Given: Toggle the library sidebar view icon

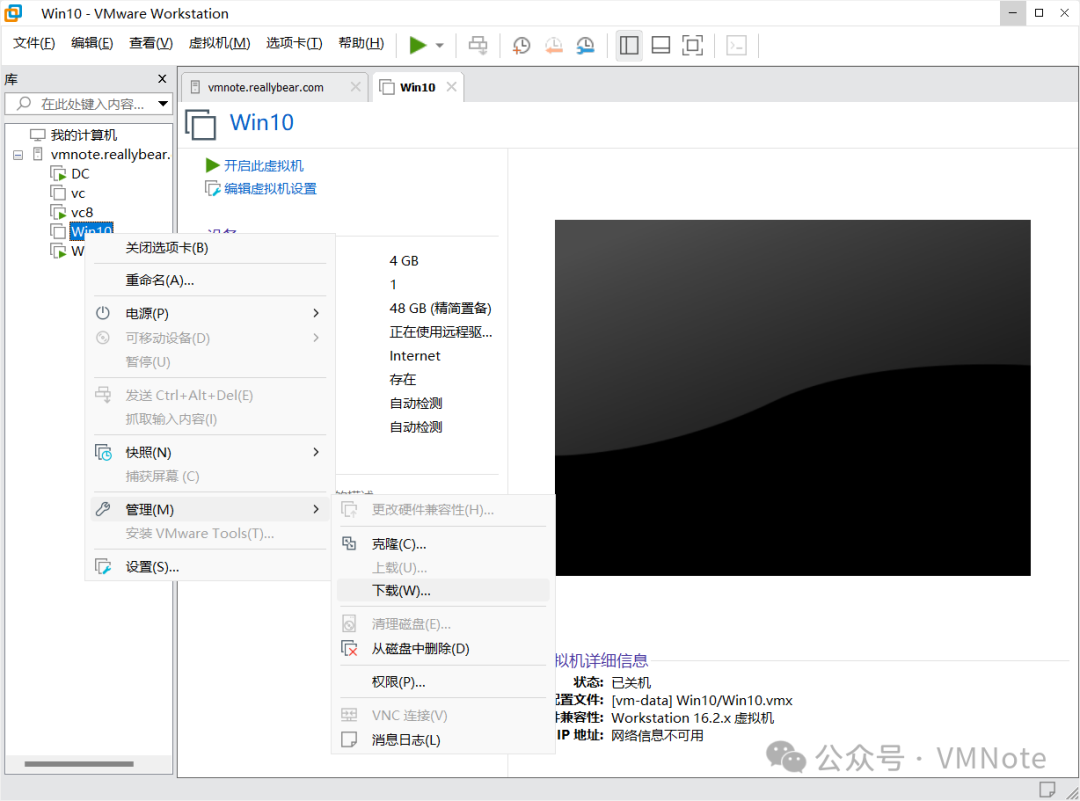Looking at the screenshot, I should (629, 45).
